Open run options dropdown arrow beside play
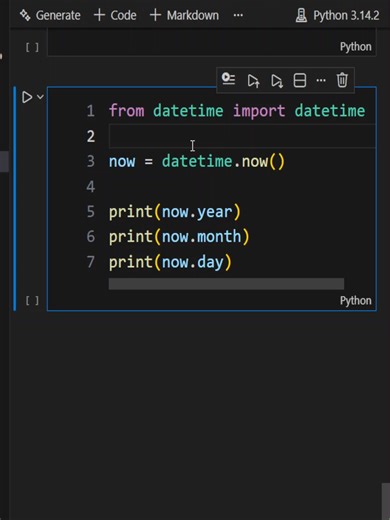The width and height of the screenshot is (390, 520). (40, 97)
